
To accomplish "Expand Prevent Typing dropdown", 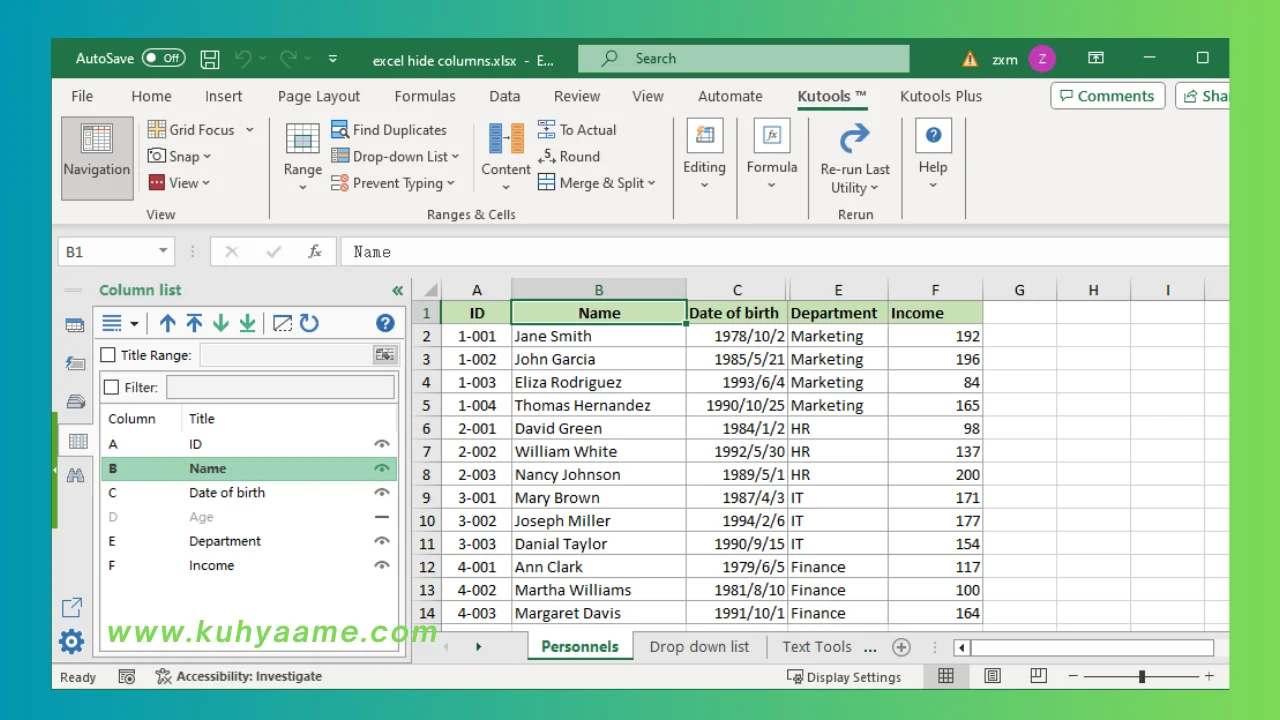I will [x=450, y=183].
